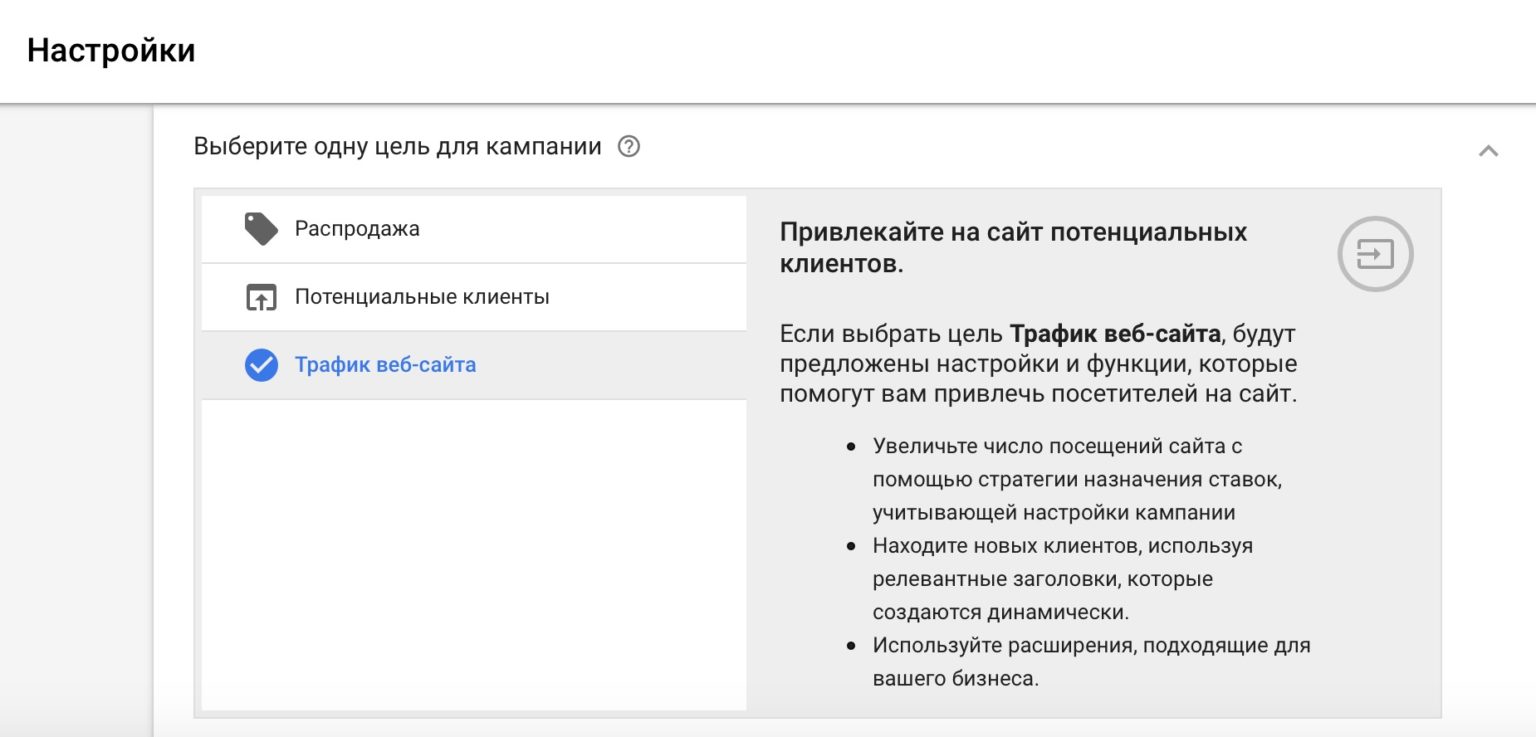Click bold 'Трафик веб-сайта' text in the description
The width and height of the screenshot is (1536, 737).
pos(1115,334)
